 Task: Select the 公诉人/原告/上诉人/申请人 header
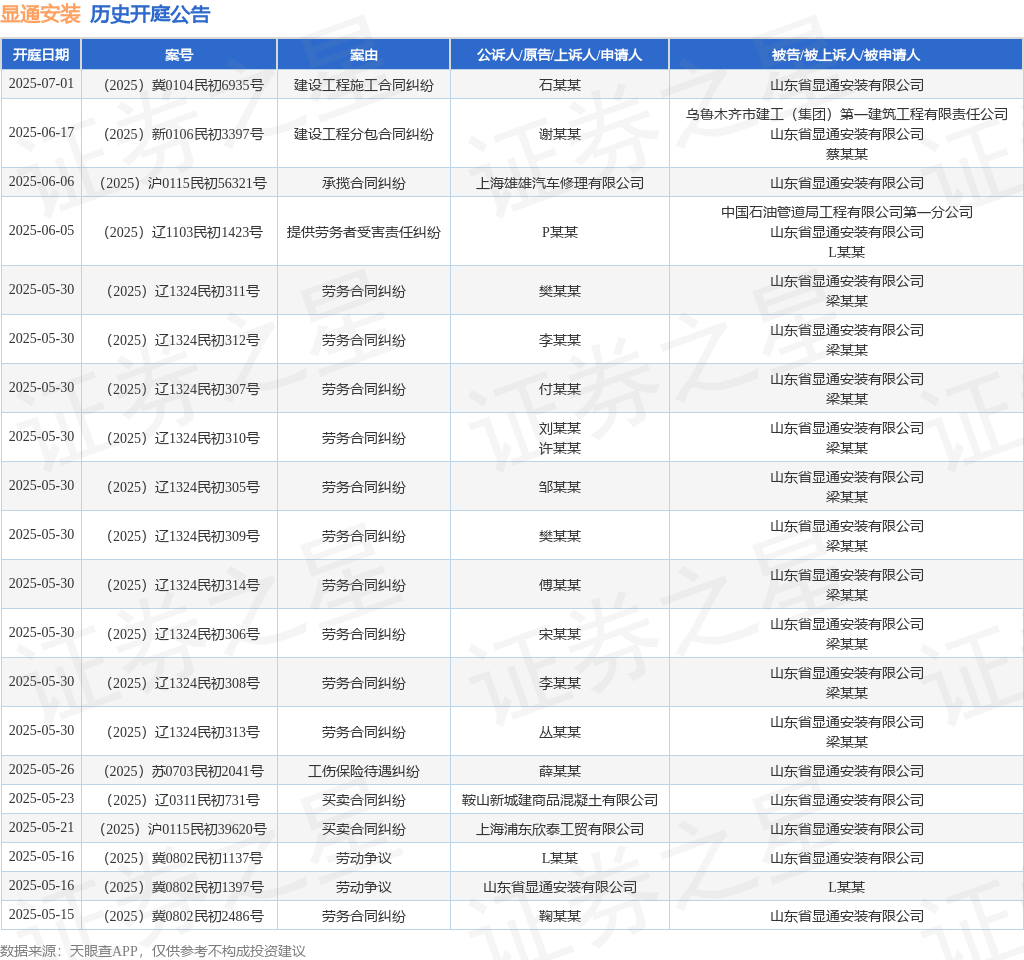pyautogui.click(x=560, y=55)
